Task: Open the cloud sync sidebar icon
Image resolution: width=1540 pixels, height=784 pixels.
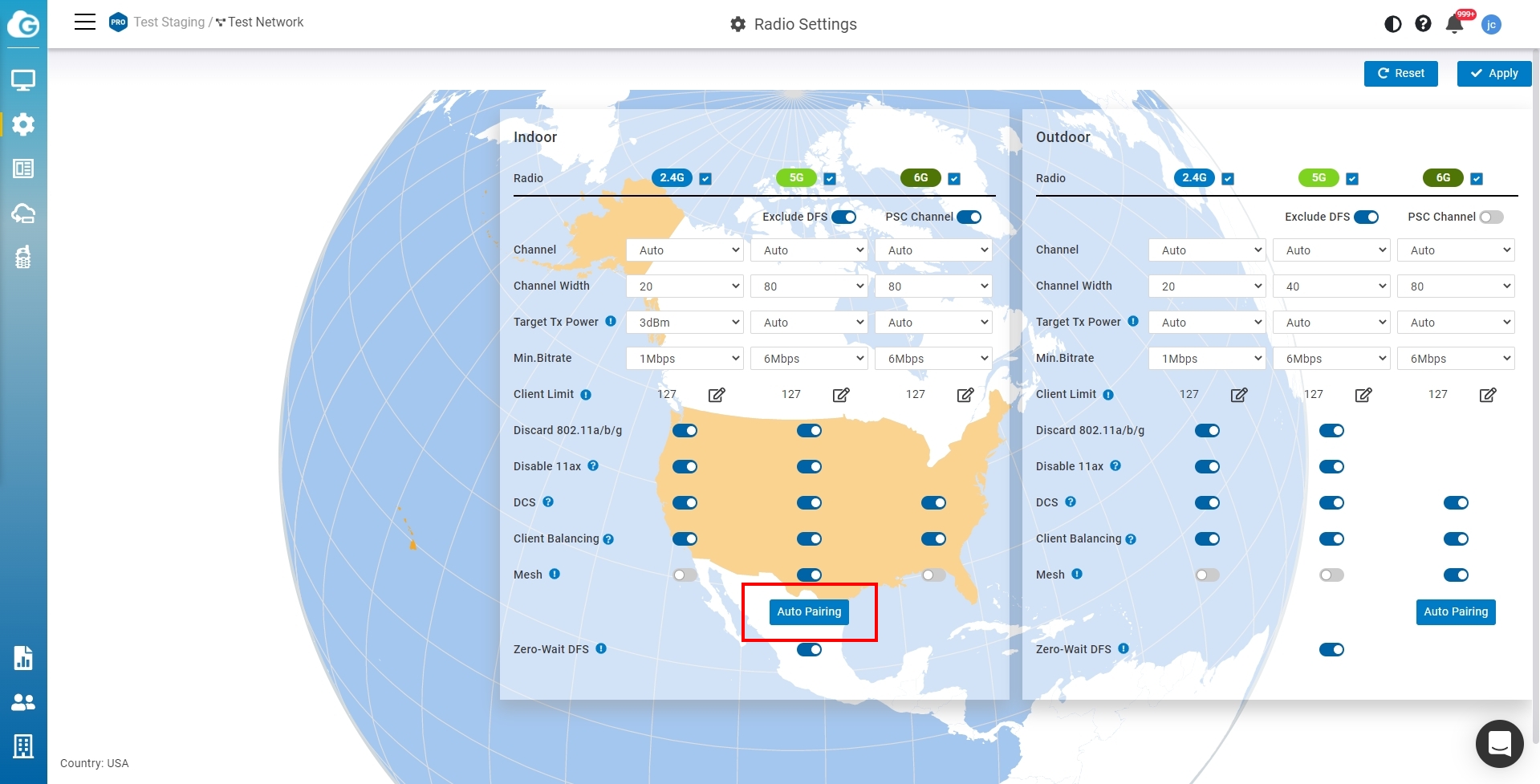Action: (x=23, y=213)
